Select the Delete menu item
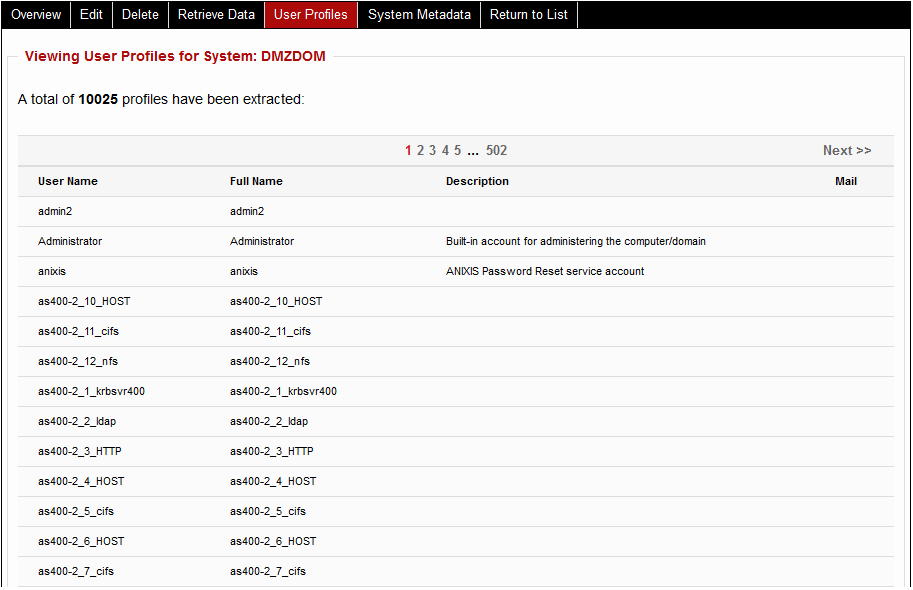 [x=140, y=14]
